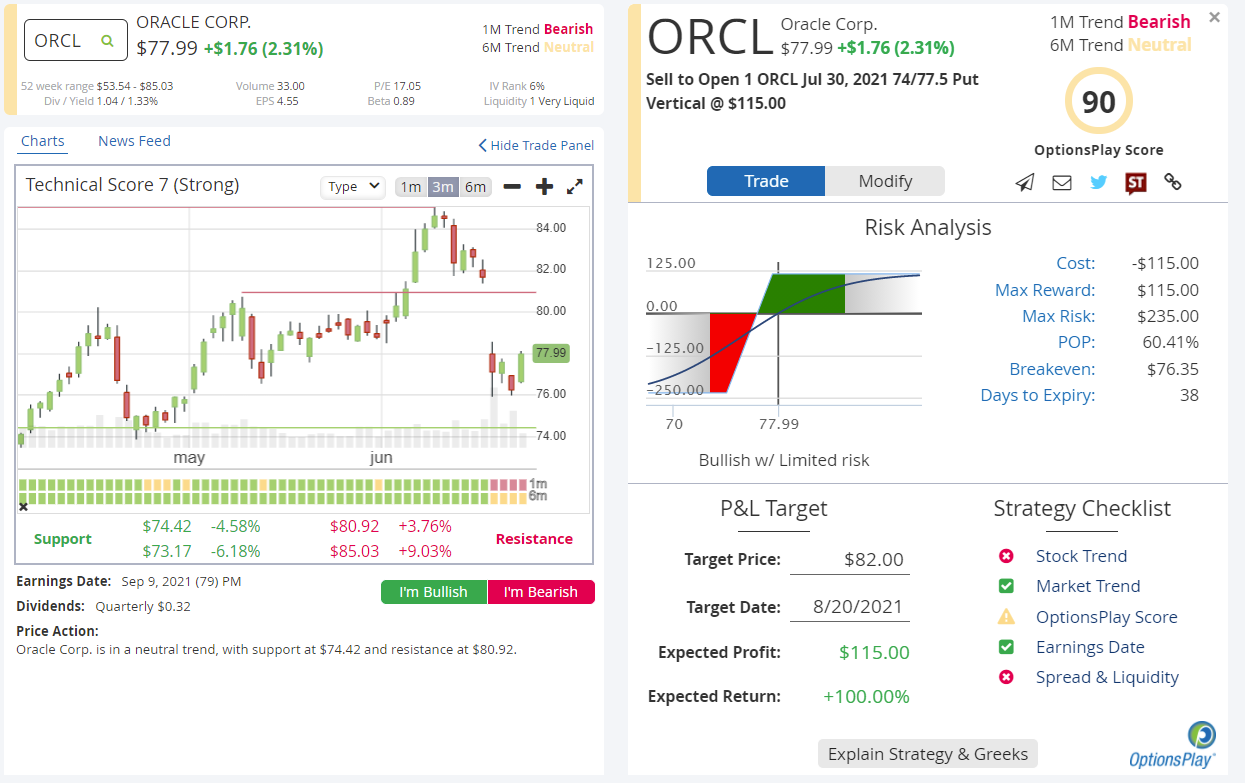1245x783 pixels.
Task: Click the Spread & Liquidity red cross icon
Action: click(x=1006, y=677)
